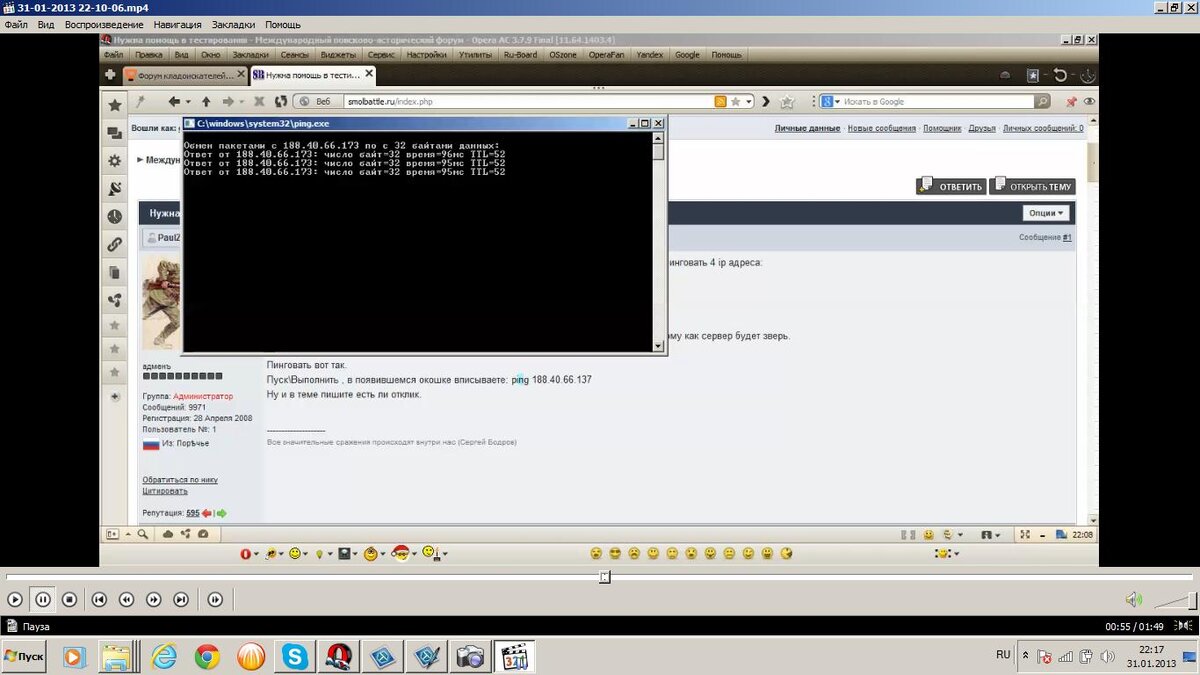This screenshot has width=1200, height=675.
Task: Click the power tray icon
Action: pos(1085,657)
